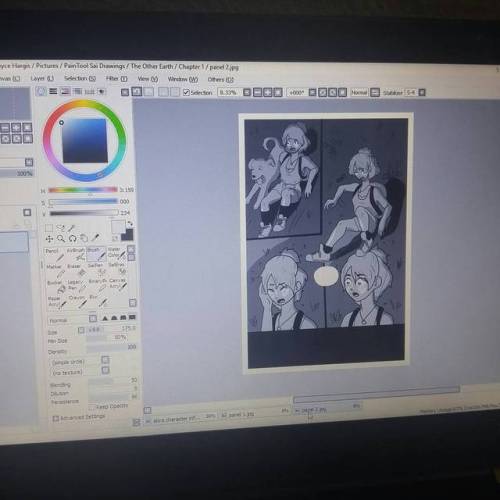Select the Pencil tool
The width and height of the screenshot is (500, 500).
coord(55,255)
